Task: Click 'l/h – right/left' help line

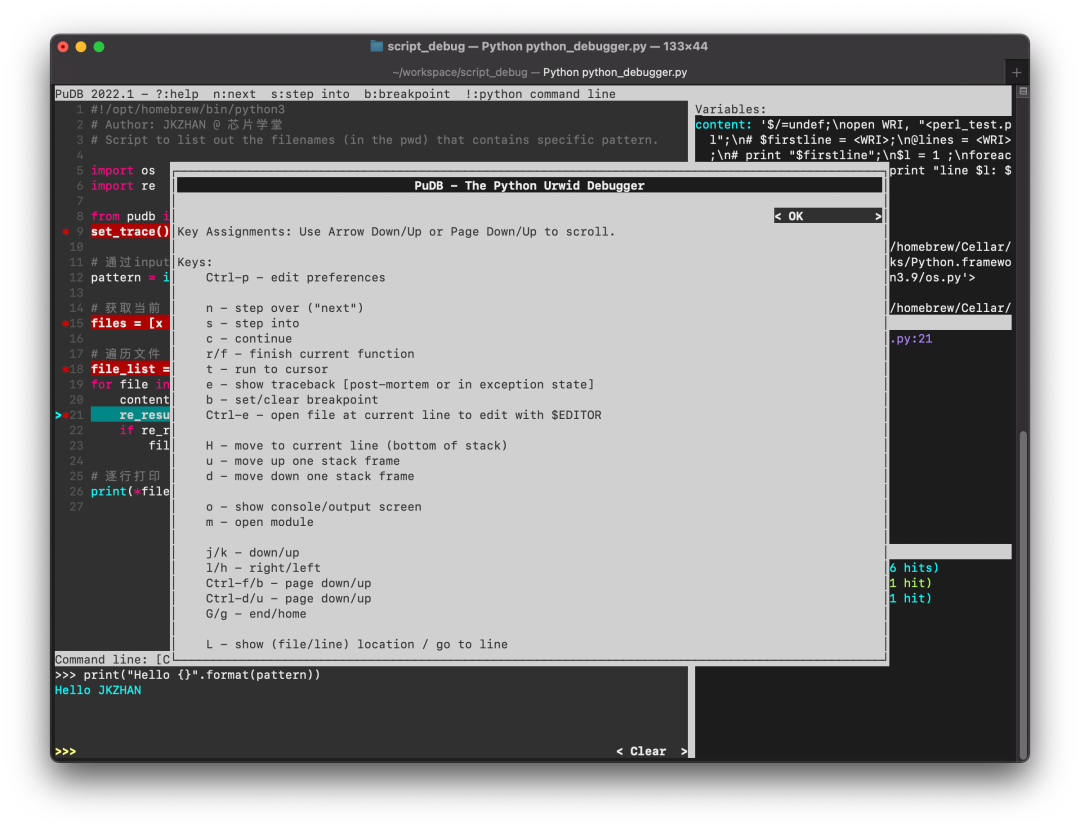Action: click(x=263, y=568)
